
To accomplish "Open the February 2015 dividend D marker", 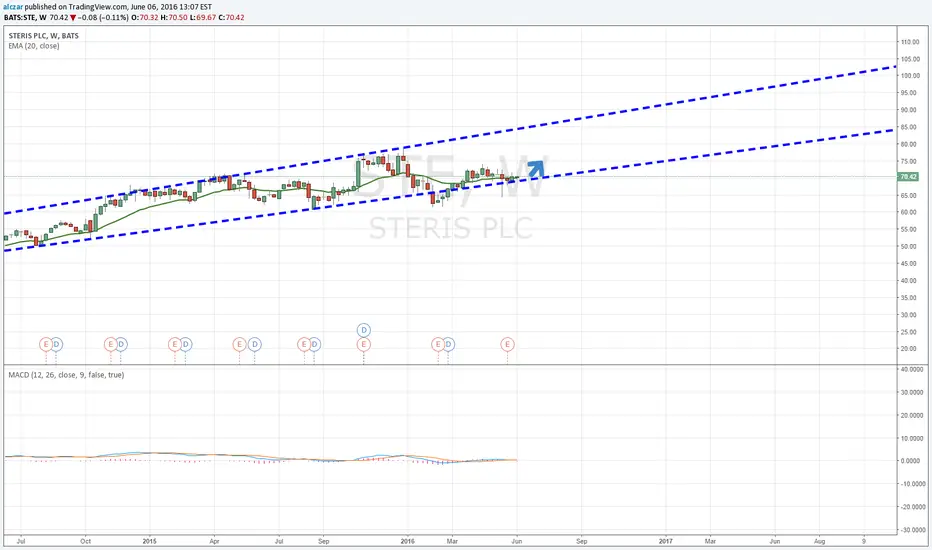I will 185,344.
